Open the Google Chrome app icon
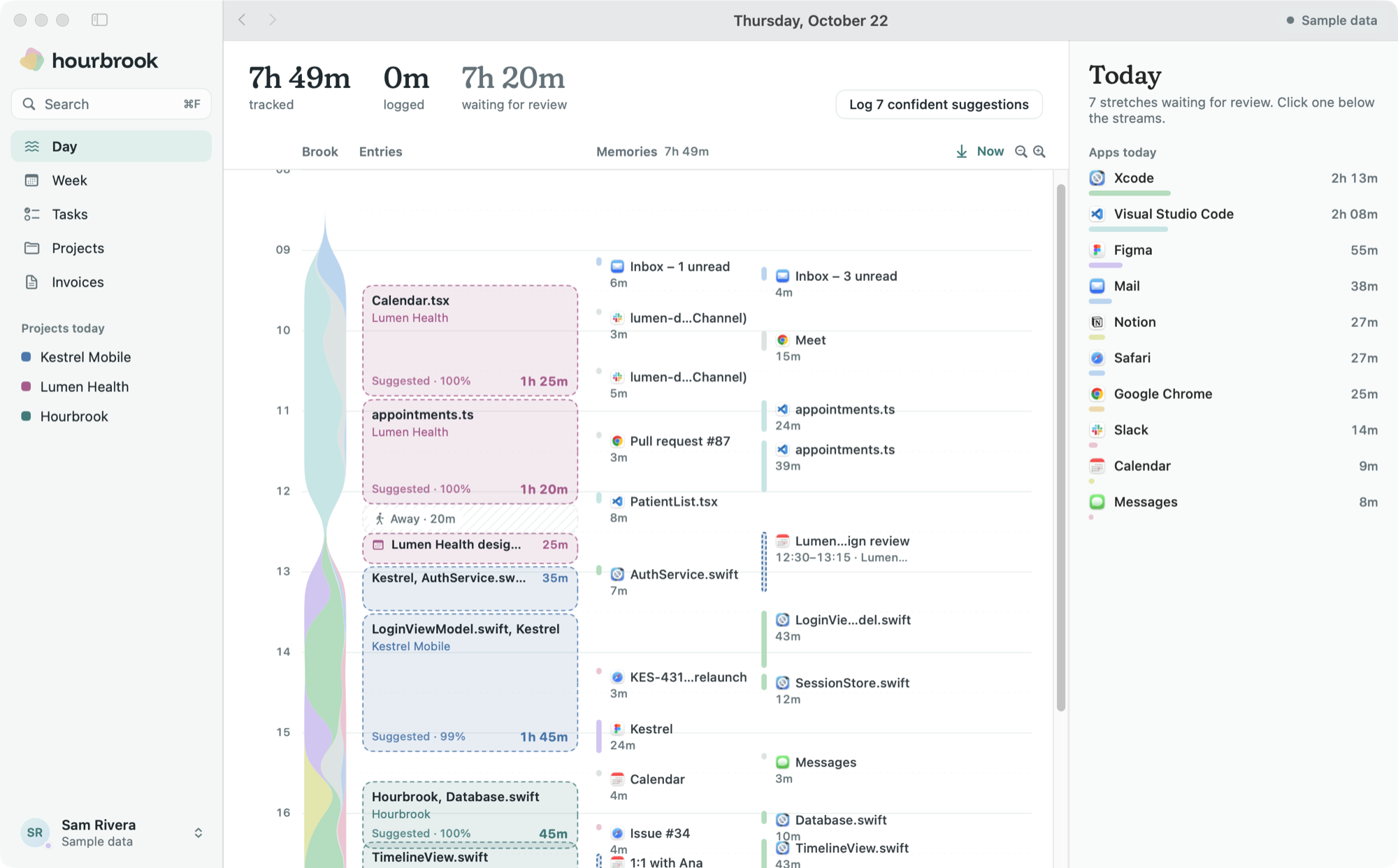 (1097, 394)
